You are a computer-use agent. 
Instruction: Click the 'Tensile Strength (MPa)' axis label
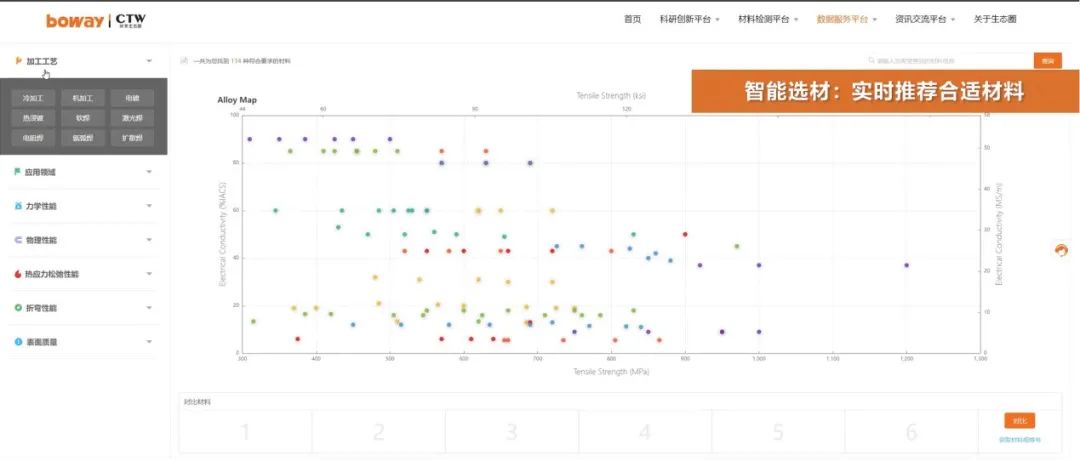(x=611, y=371)
